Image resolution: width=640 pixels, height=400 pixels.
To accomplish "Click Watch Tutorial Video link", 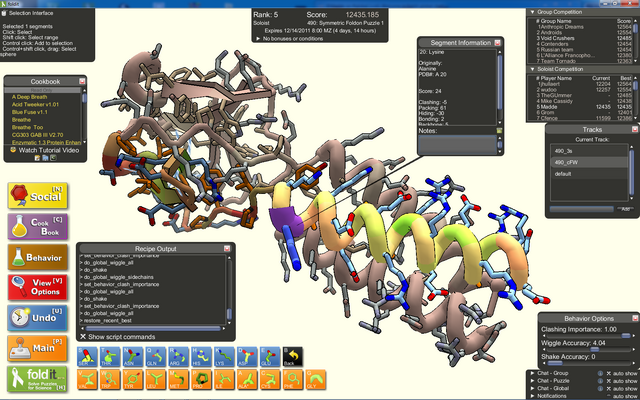I will [x=49, y=150].
